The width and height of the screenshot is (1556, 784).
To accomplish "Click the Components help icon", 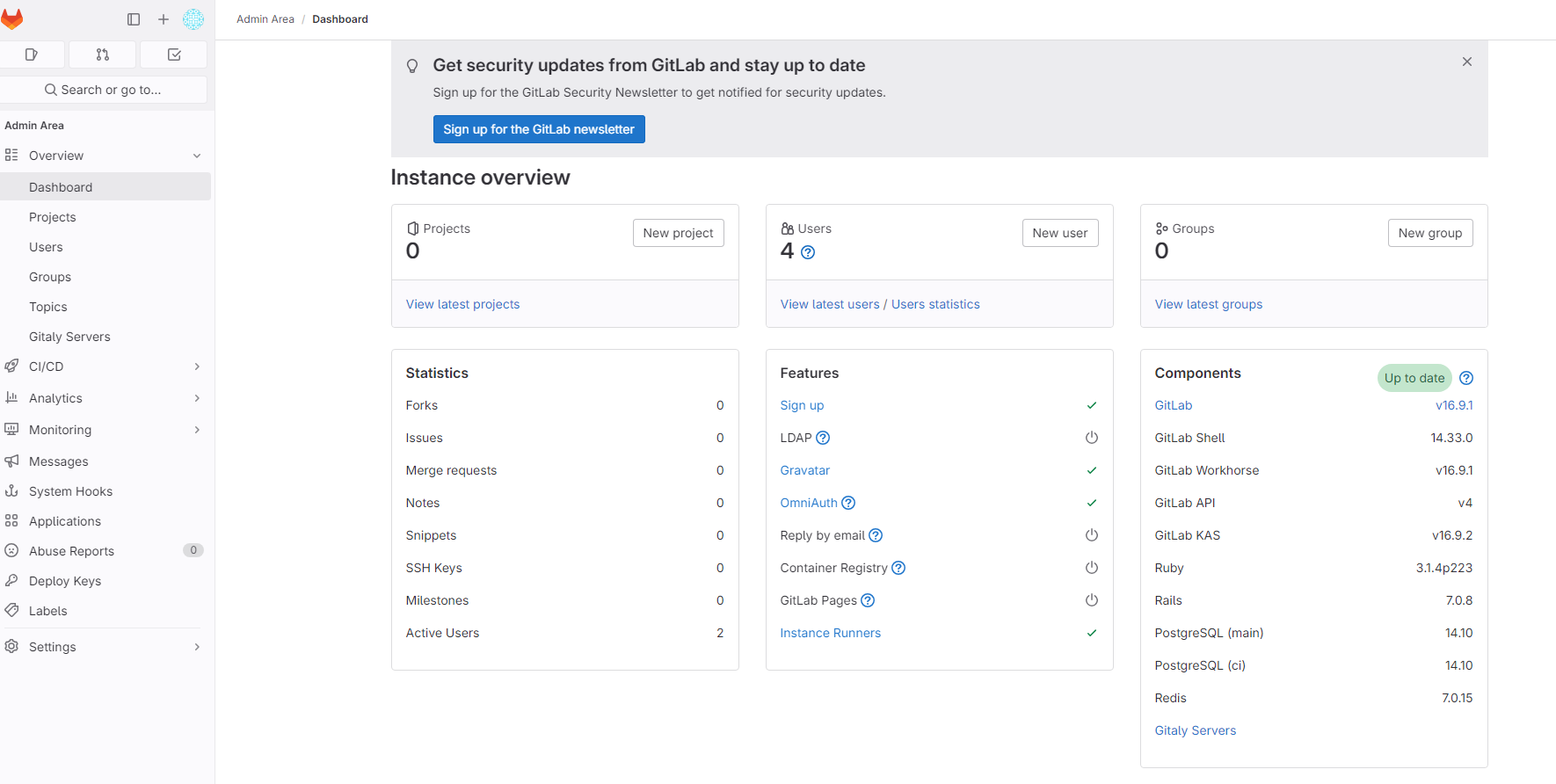I will pos(1466,378).
